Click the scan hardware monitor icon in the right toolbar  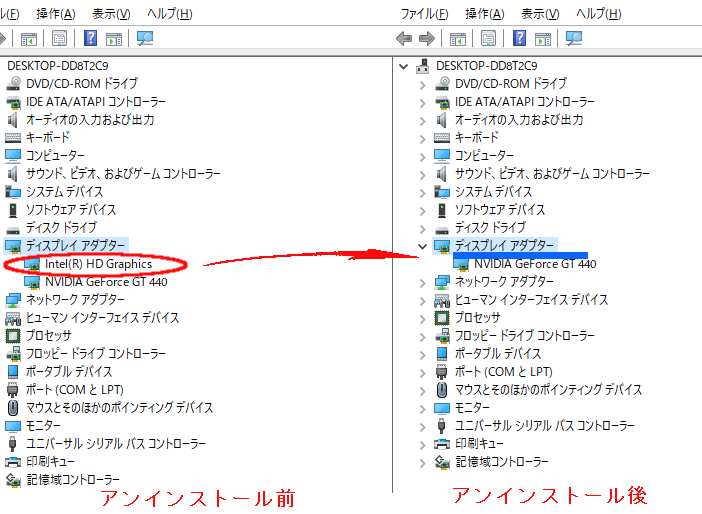(574, 38)
